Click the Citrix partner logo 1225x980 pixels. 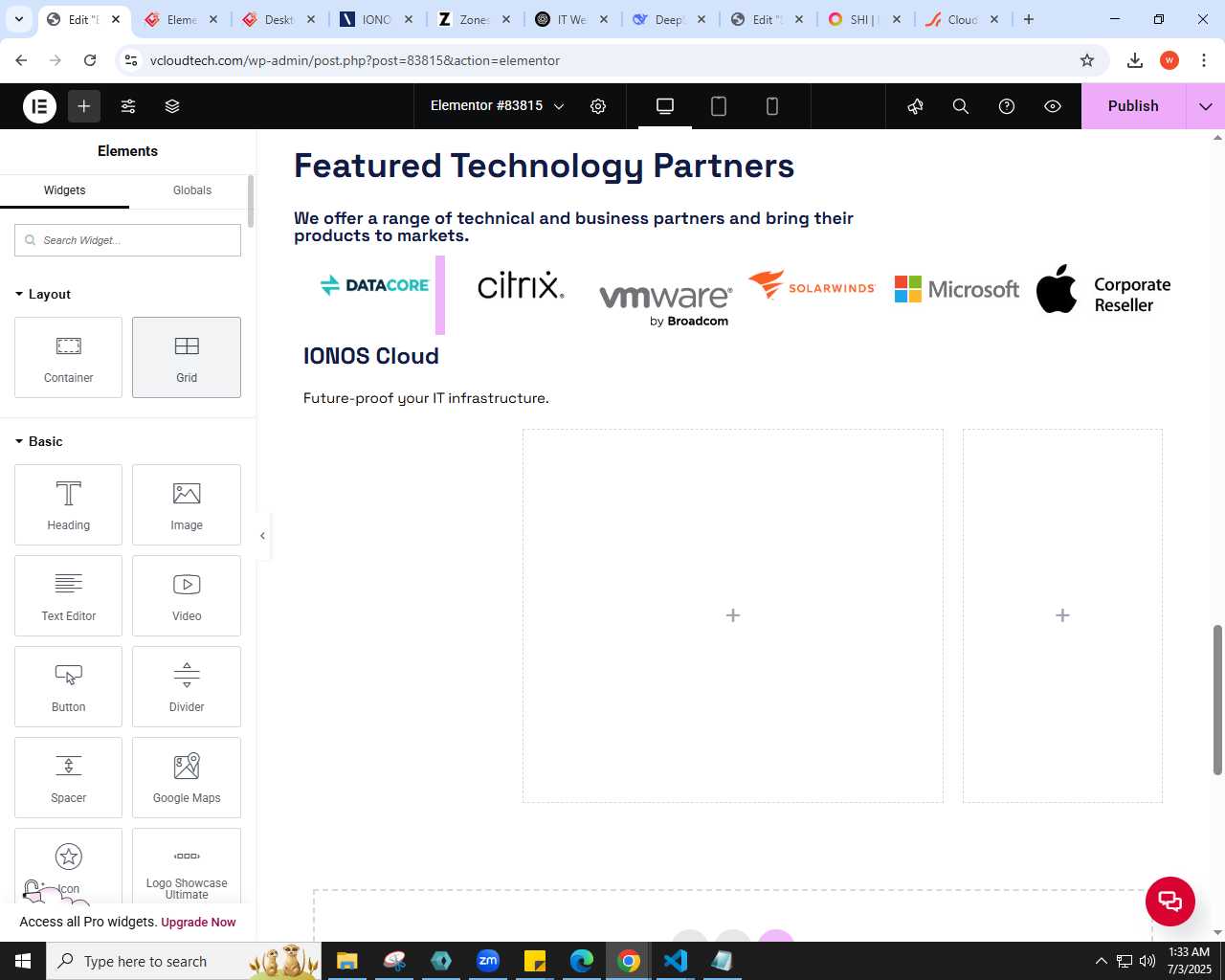[521, 285]
